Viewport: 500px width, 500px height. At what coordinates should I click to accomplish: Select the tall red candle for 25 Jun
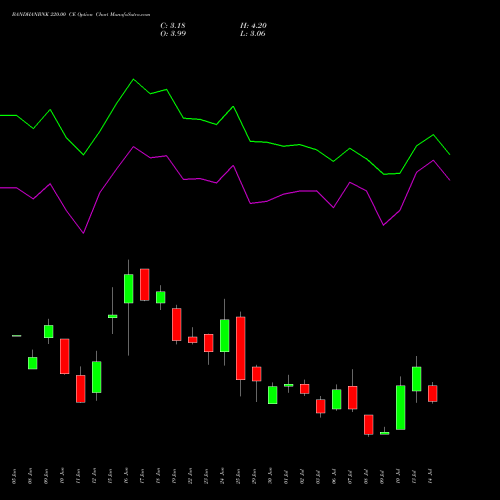pos(241,348)
